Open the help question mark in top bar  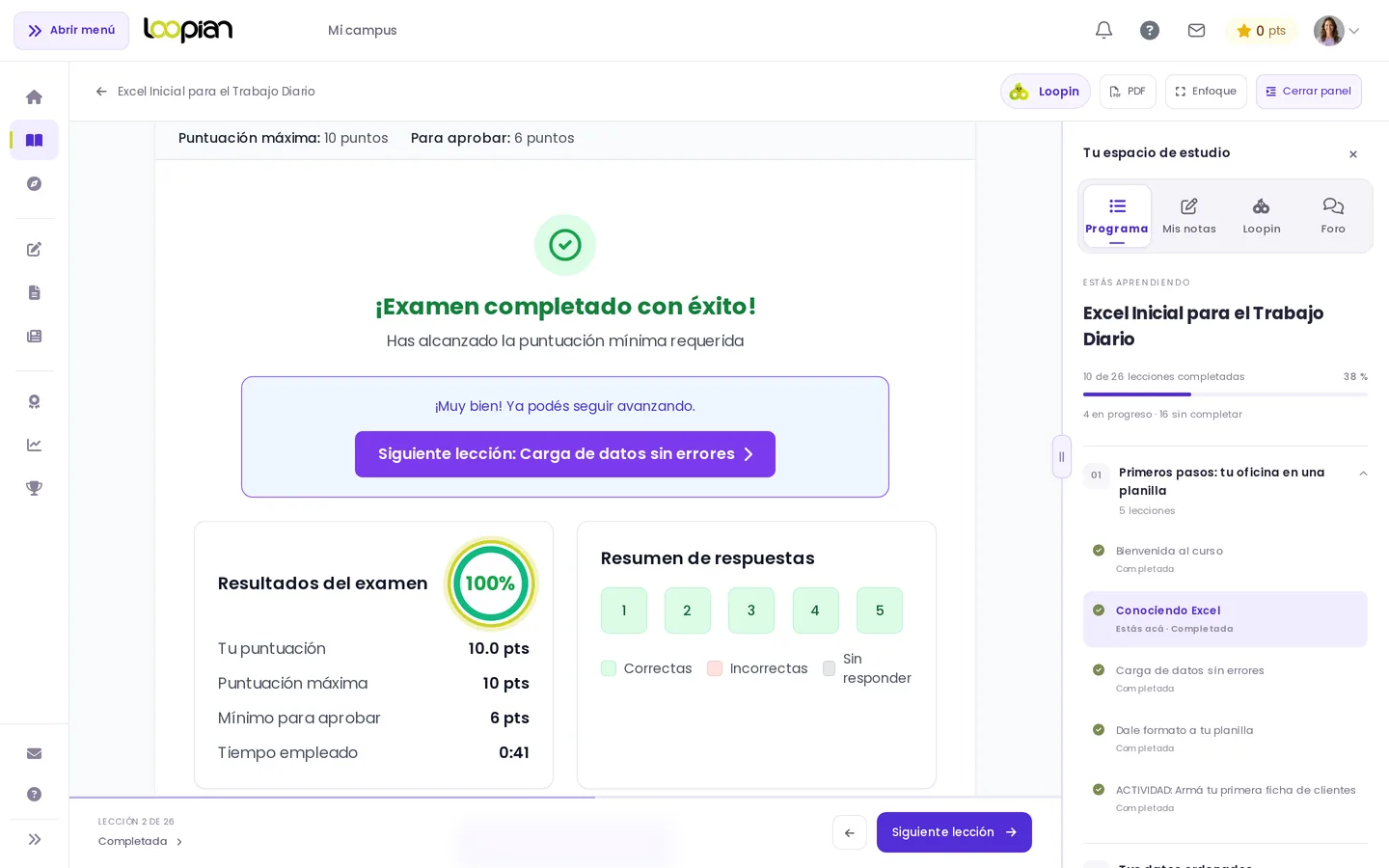click(x=1150, y=31)
